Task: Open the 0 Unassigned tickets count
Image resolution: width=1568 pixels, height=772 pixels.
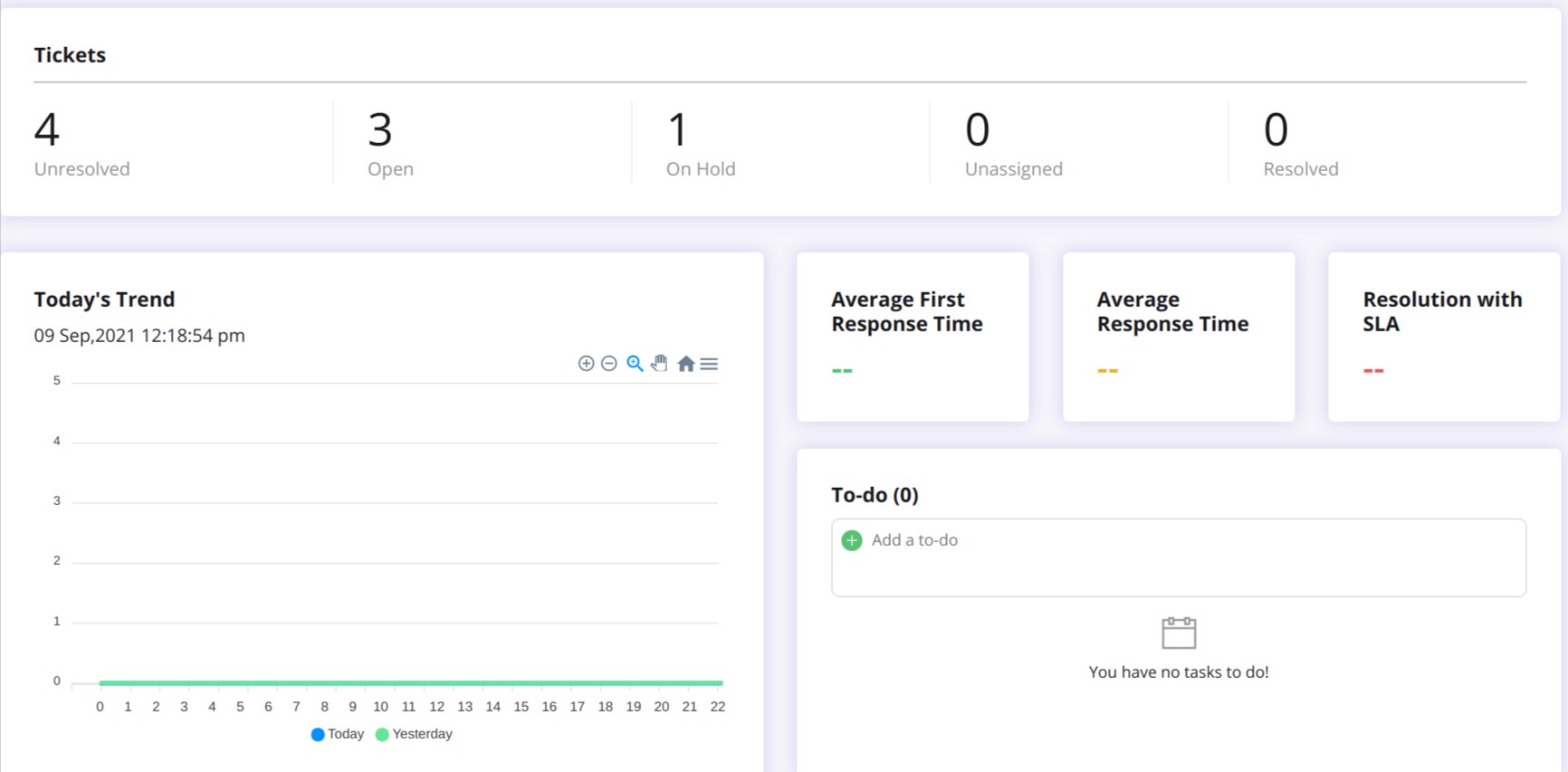Action: 978,129
